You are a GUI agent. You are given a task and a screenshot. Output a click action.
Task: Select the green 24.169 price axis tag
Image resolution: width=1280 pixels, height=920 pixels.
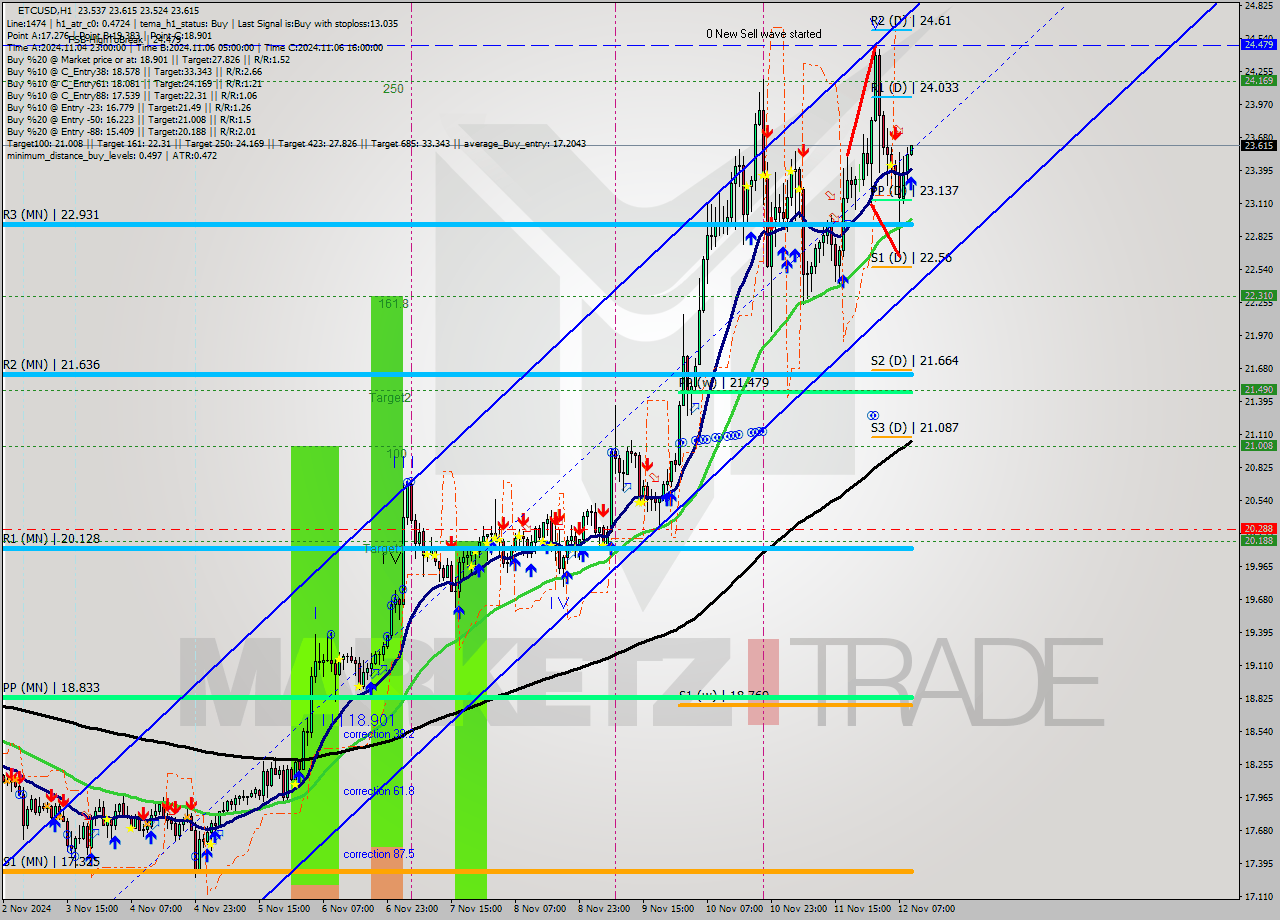tap(1258, 81)
